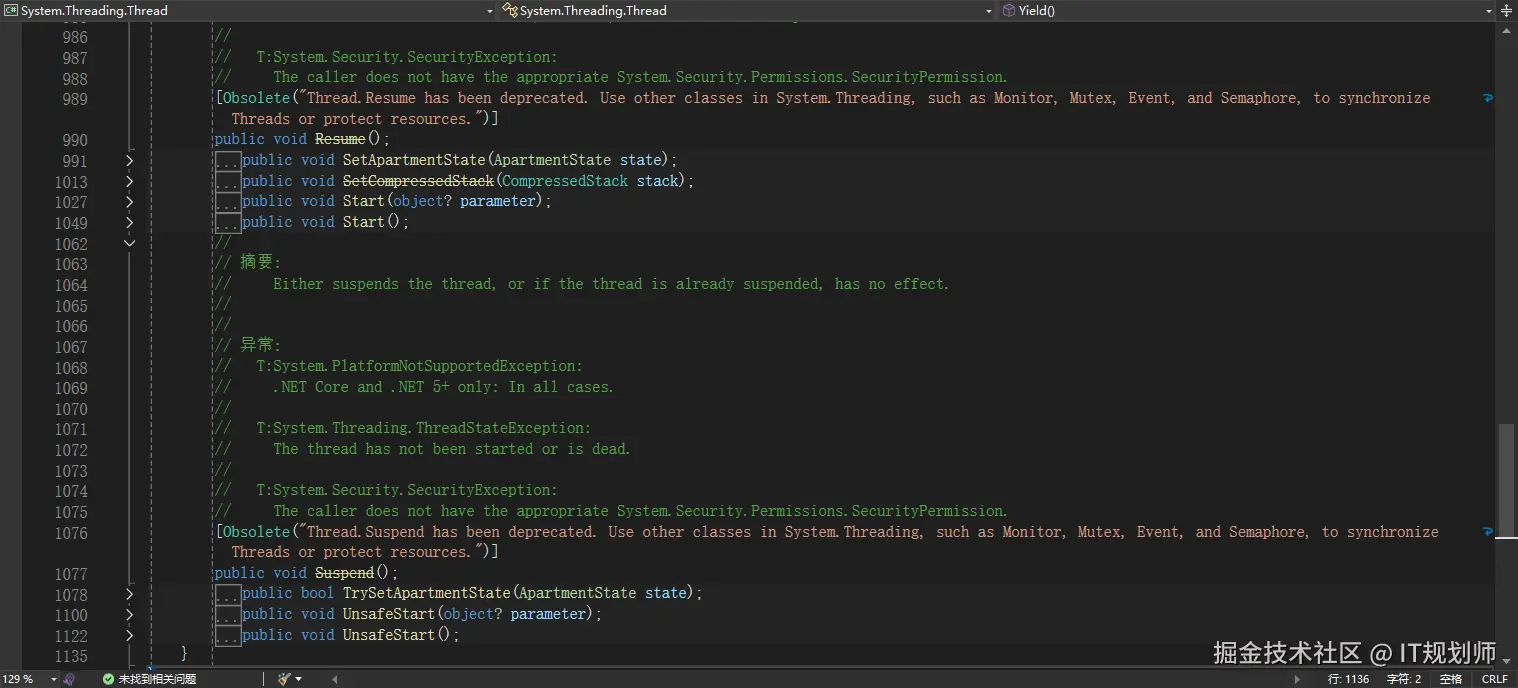Collapse the comment block at line 1062

[x=129, y=243]
